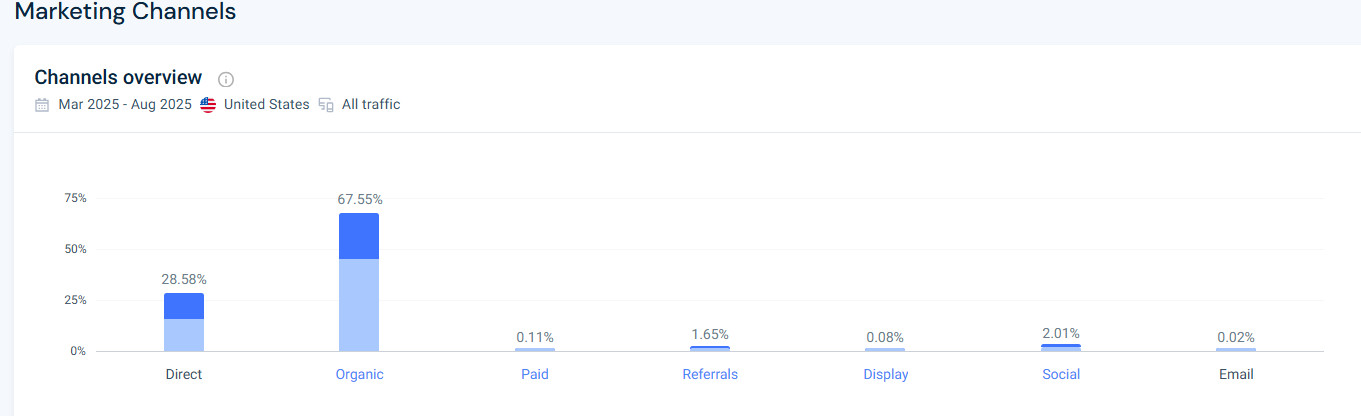1361x416 pixels.
Task: Select dark blue segment of Organic bar
Action: (x=359, y=236)
